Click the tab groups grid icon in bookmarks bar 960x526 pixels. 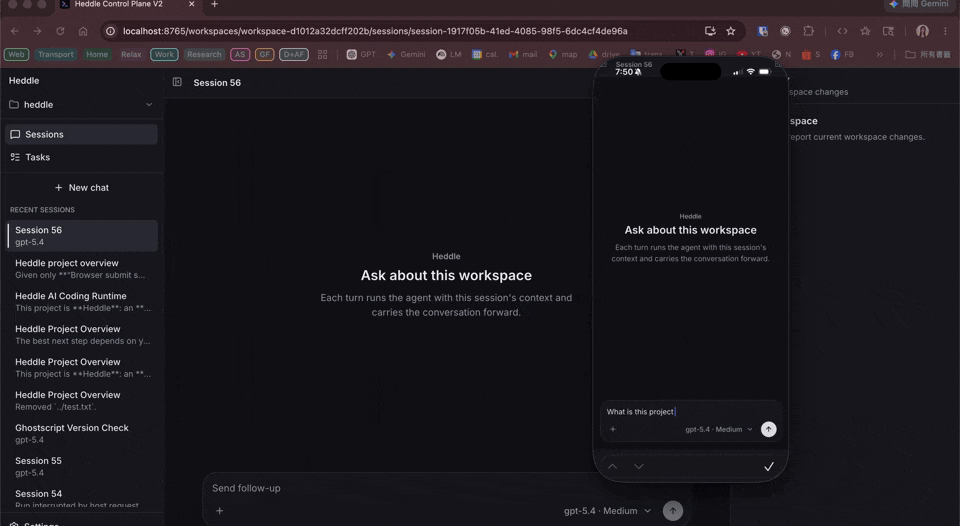[x=323, y=54]
